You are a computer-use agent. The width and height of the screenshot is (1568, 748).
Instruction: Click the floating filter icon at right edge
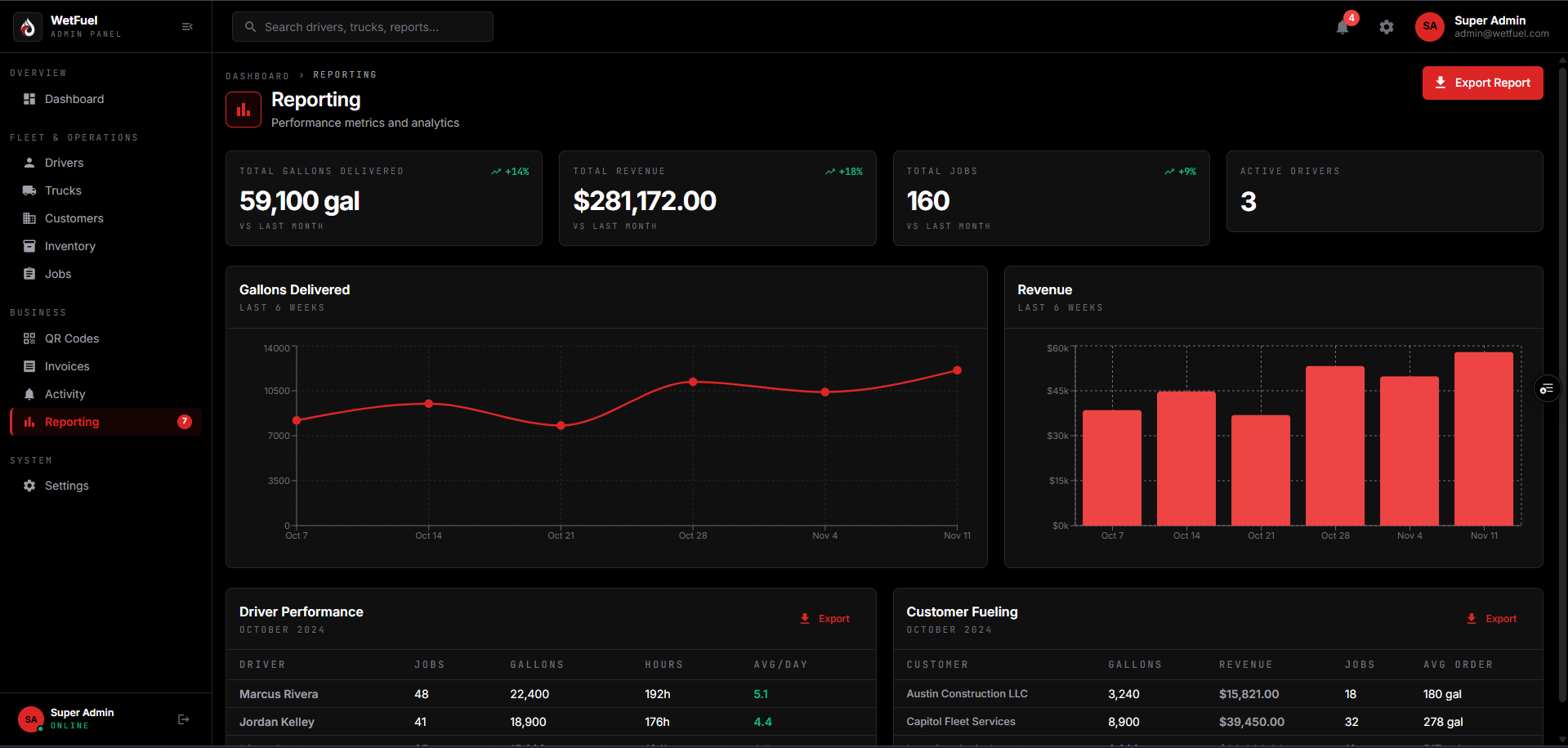[x=1547, y=389]
